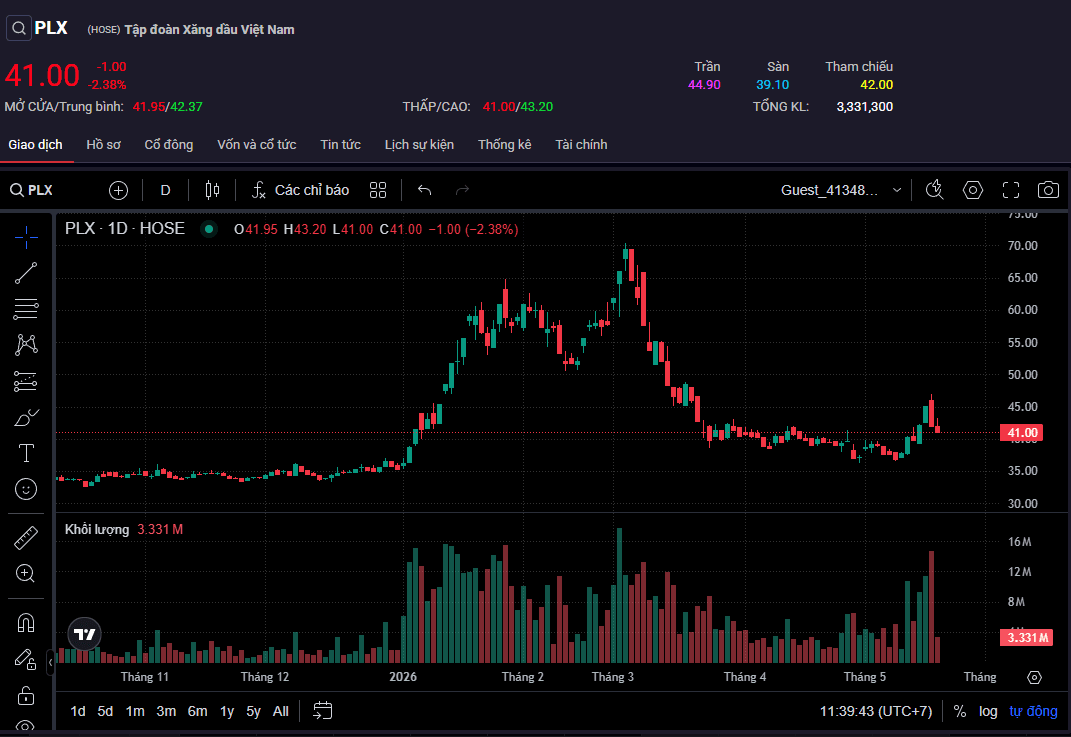Open Các chỉ báo indicators dialog
The width and height of the screenshot is (1071, 737).
point(300,191)
